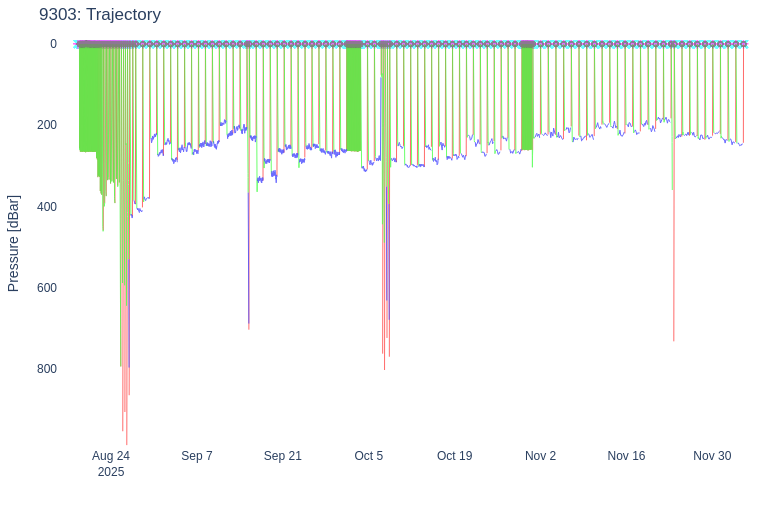The image size is (780, 515).
Task: Click the '600' y-axis tick label
Action: (46, 288)
